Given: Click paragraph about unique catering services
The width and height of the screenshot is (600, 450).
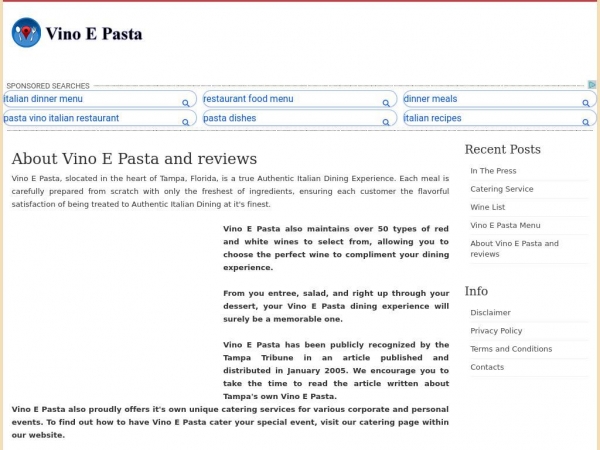Looking at the screenshot, I should pos(230,422).
